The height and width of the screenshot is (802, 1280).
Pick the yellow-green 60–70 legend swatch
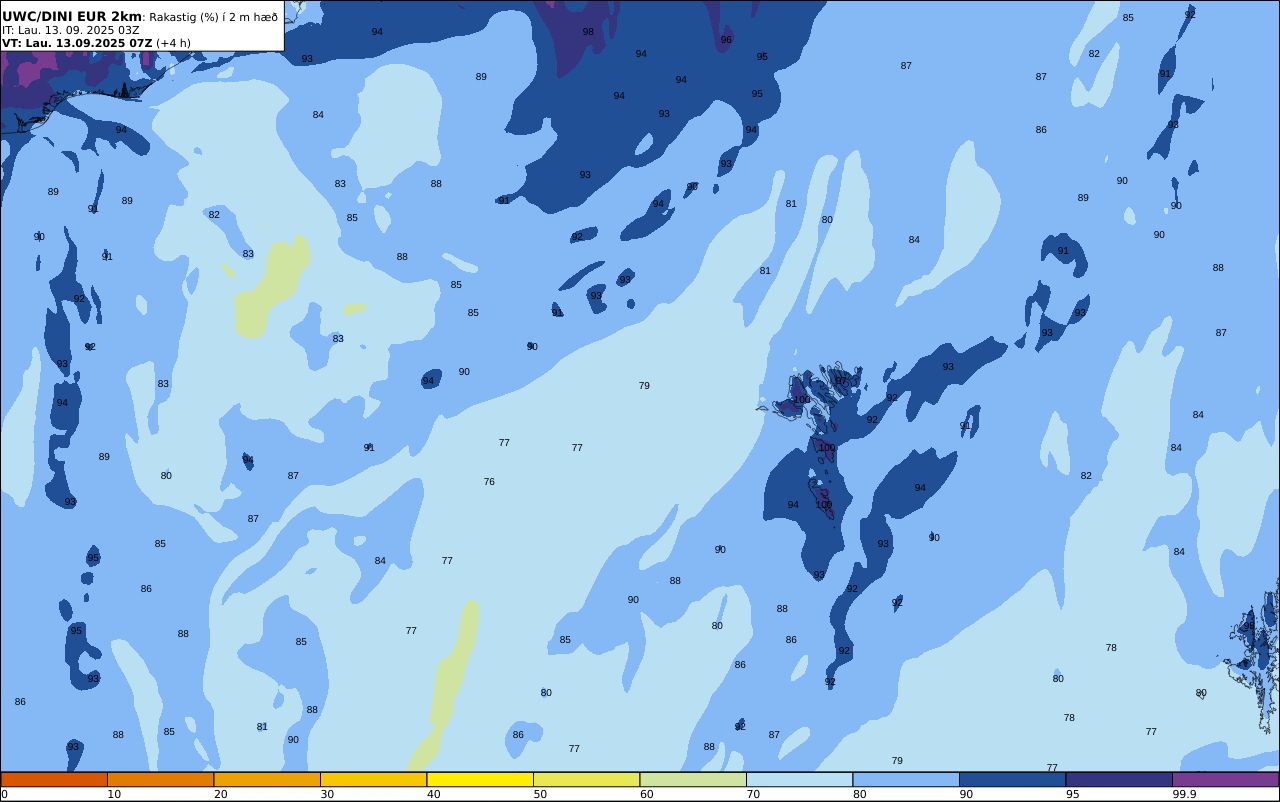[693, 779]
